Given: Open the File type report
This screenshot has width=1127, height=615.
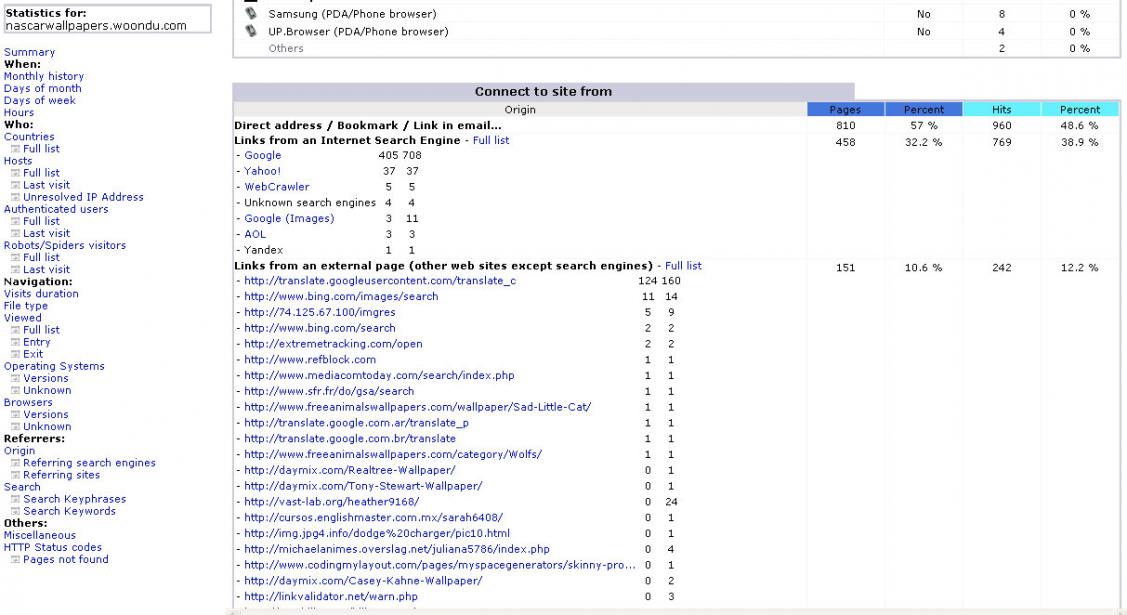Looking at the screenshot, I should [26, 305].
